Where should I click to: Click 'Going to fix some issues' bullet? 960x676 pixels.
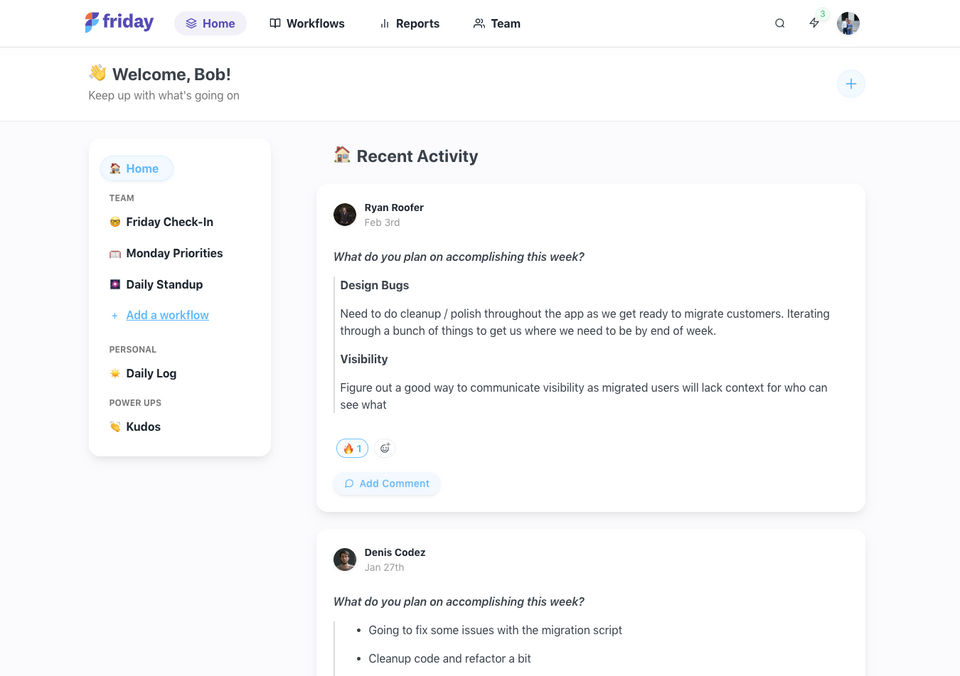495,630
